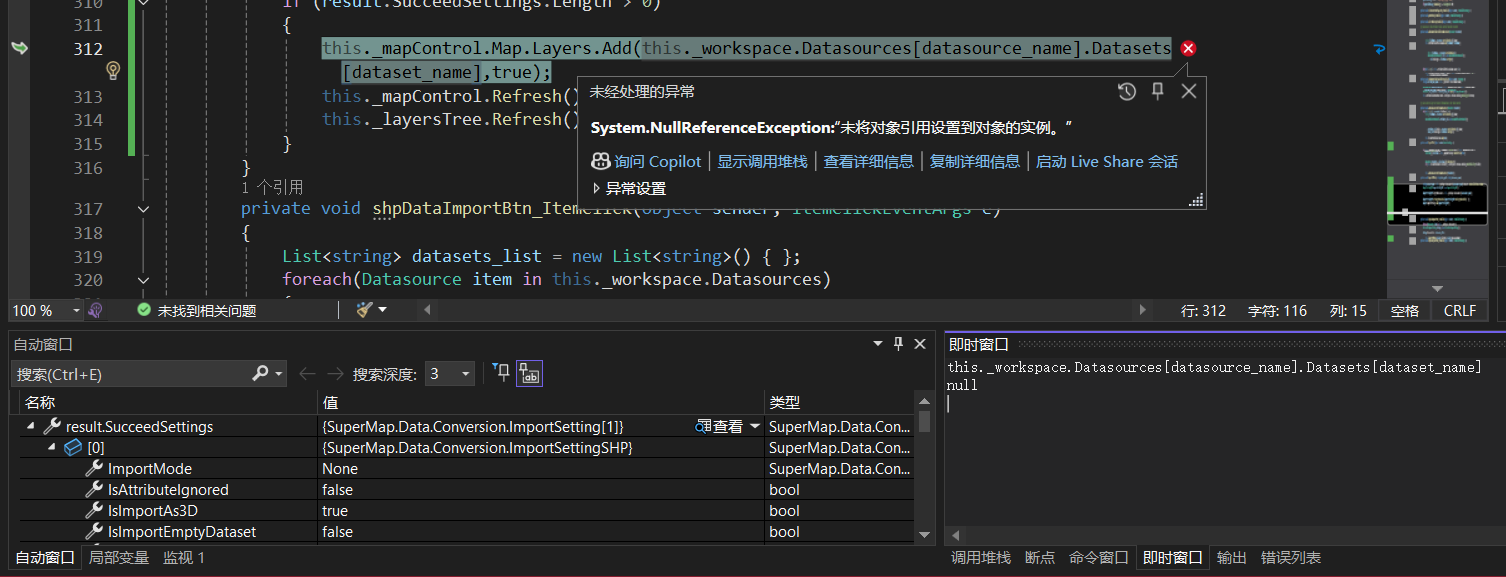Click the 值 column header
This screenshot has width=1506, height=577.
(x=541, y=402)
